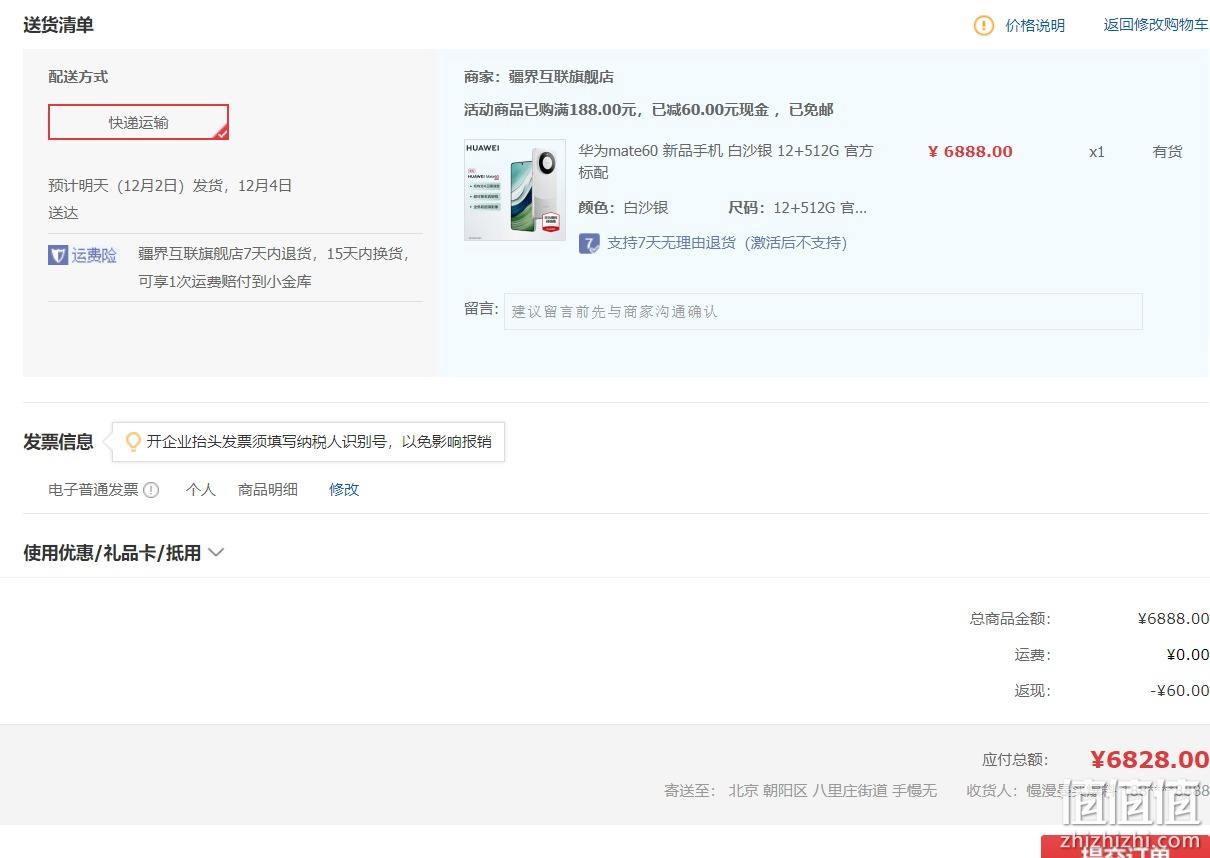Click the 送货清单 heading
Screen dimensions: 1210x858
click(x=58, y=25)
